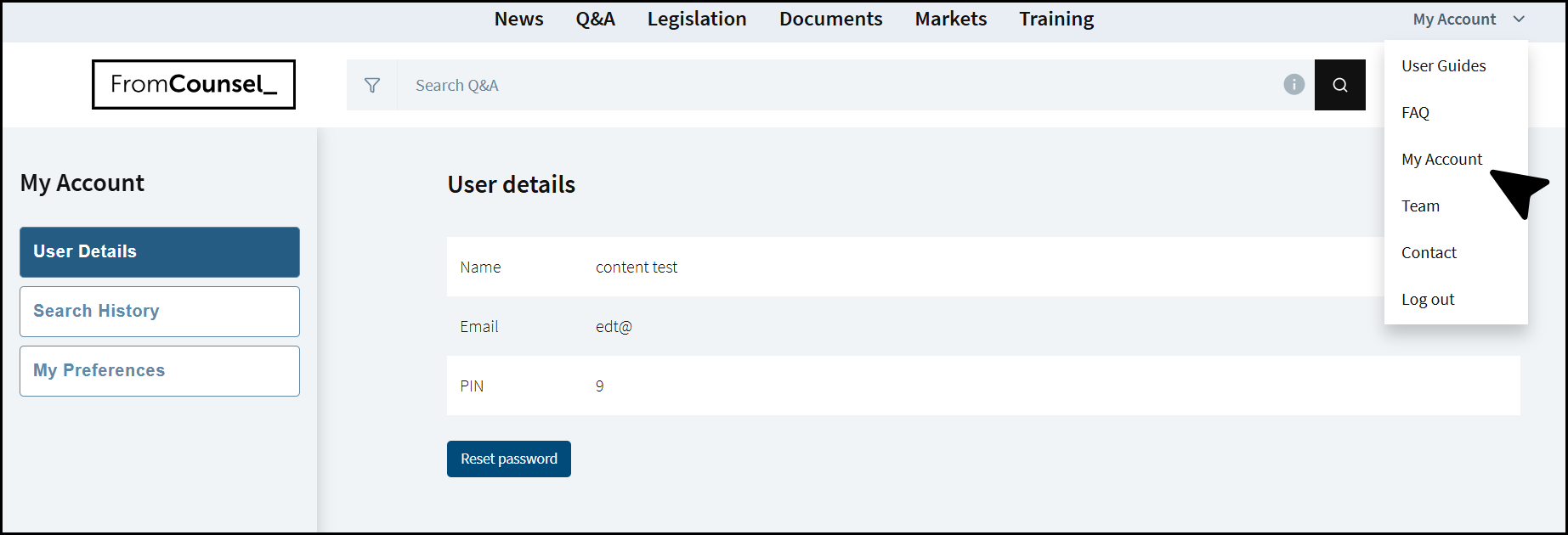Navigate to Documents
Image resolution: width=1568 pixels, height=535 pixels.
coord(830,19)
